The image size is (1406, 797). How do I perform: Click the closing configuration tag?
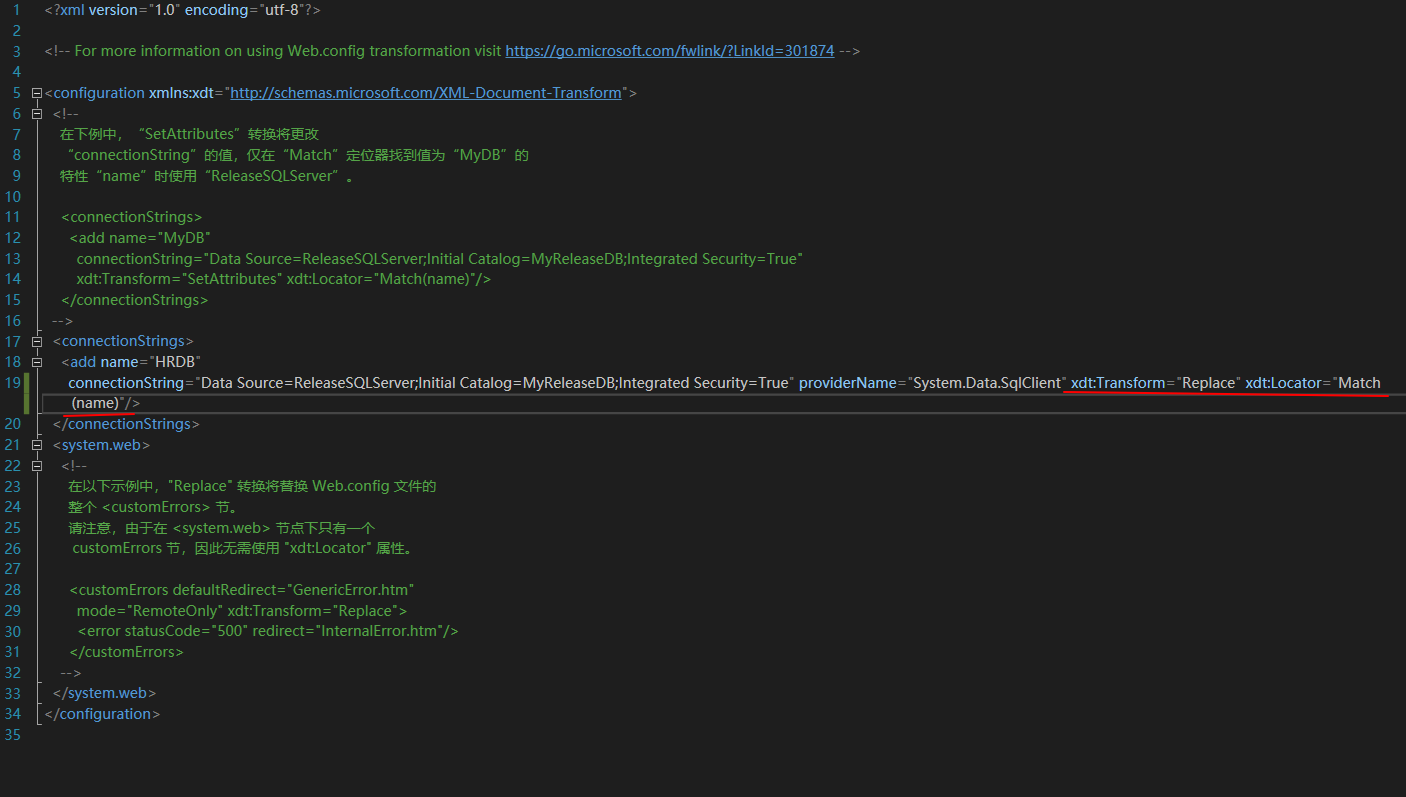[x=103, y=714]
